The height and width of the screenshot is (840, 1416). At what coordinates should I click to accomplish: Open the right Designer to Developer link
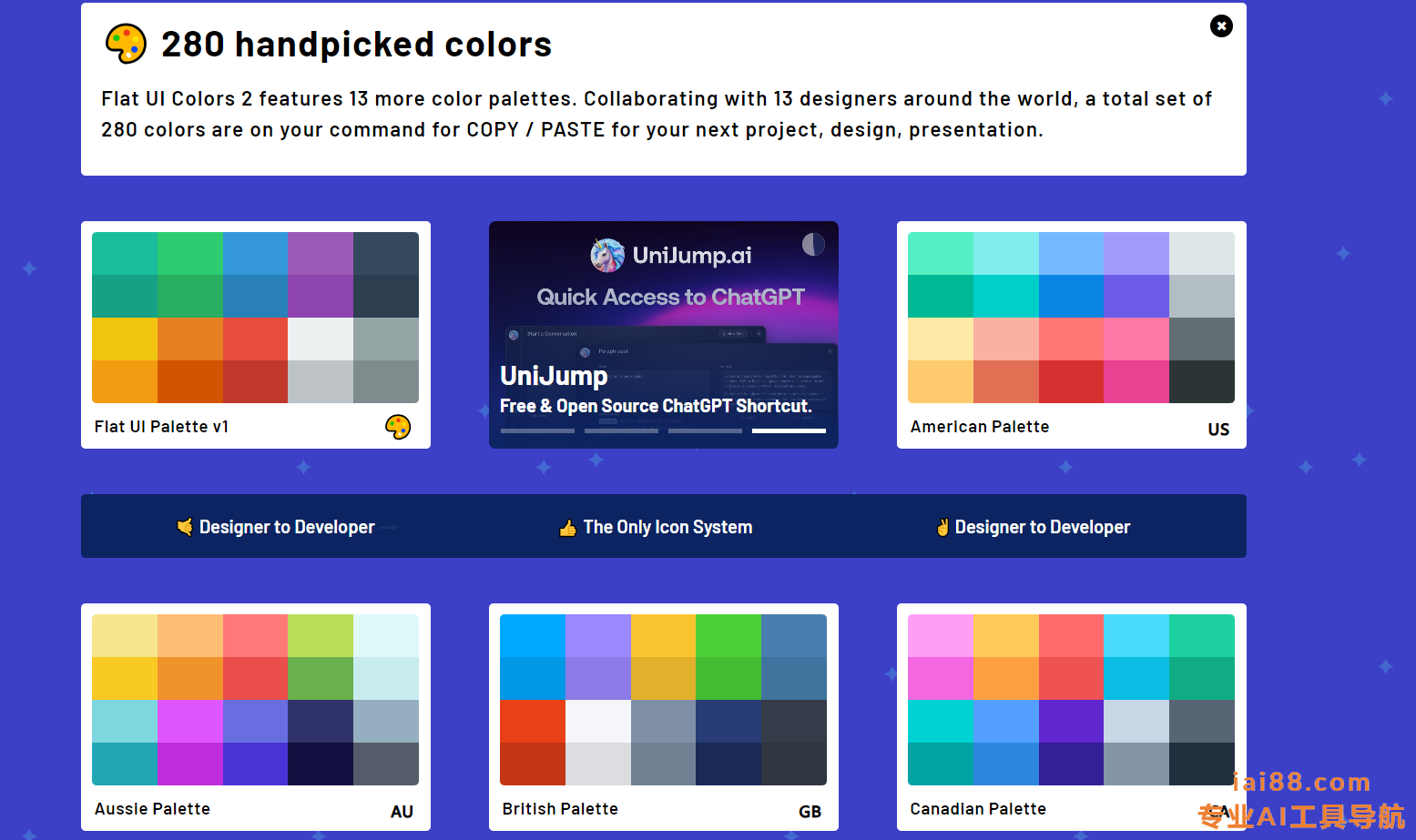tap(1042, 527)
